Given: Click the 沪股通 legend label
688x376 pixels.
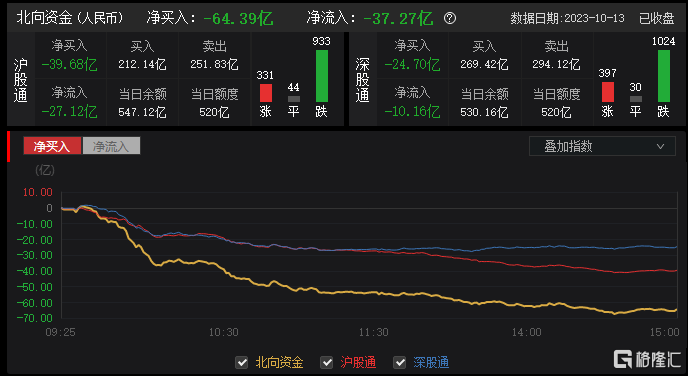Looking at the screenshot, I should click(x=358, y=362).
